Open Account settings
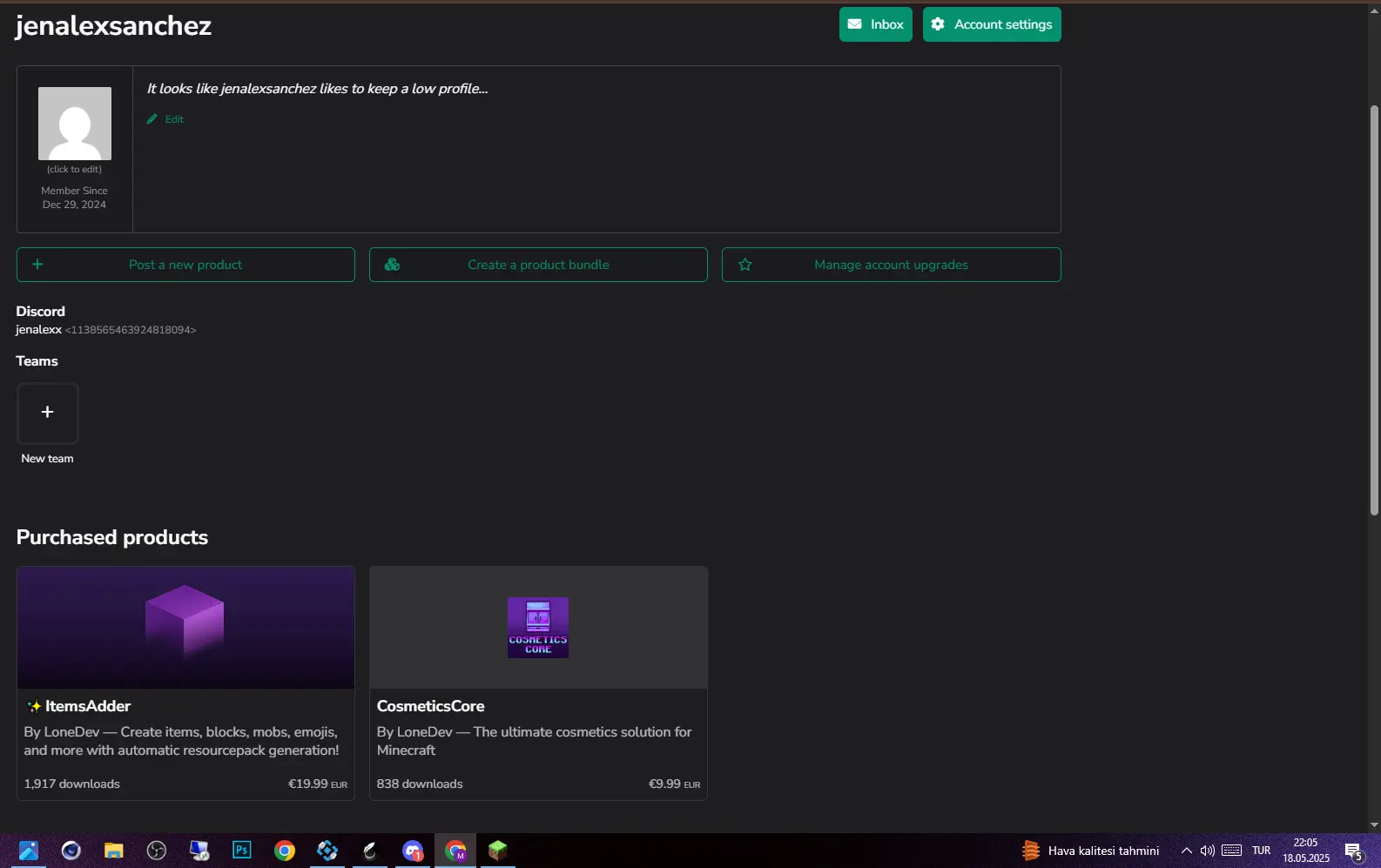Screen dimensions: 1381x868 (992, 24)
